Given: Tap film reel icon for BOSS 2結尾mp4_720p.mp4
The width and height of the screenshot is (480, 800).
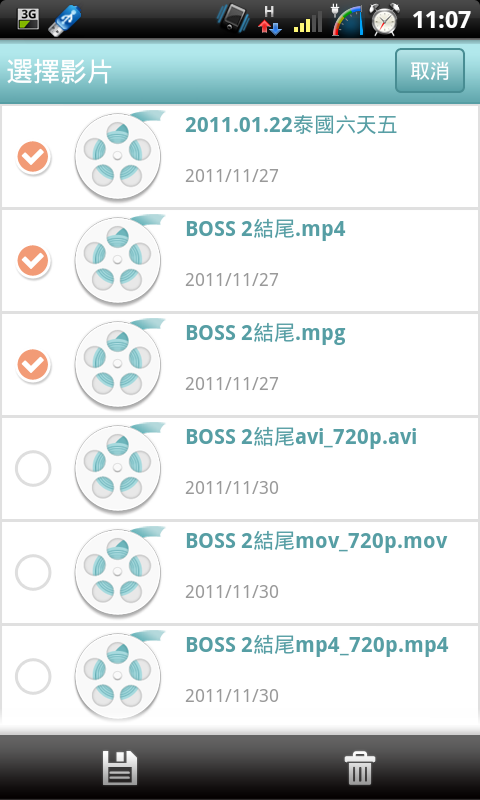Looking at the screenshot, I should pos(119,676).
